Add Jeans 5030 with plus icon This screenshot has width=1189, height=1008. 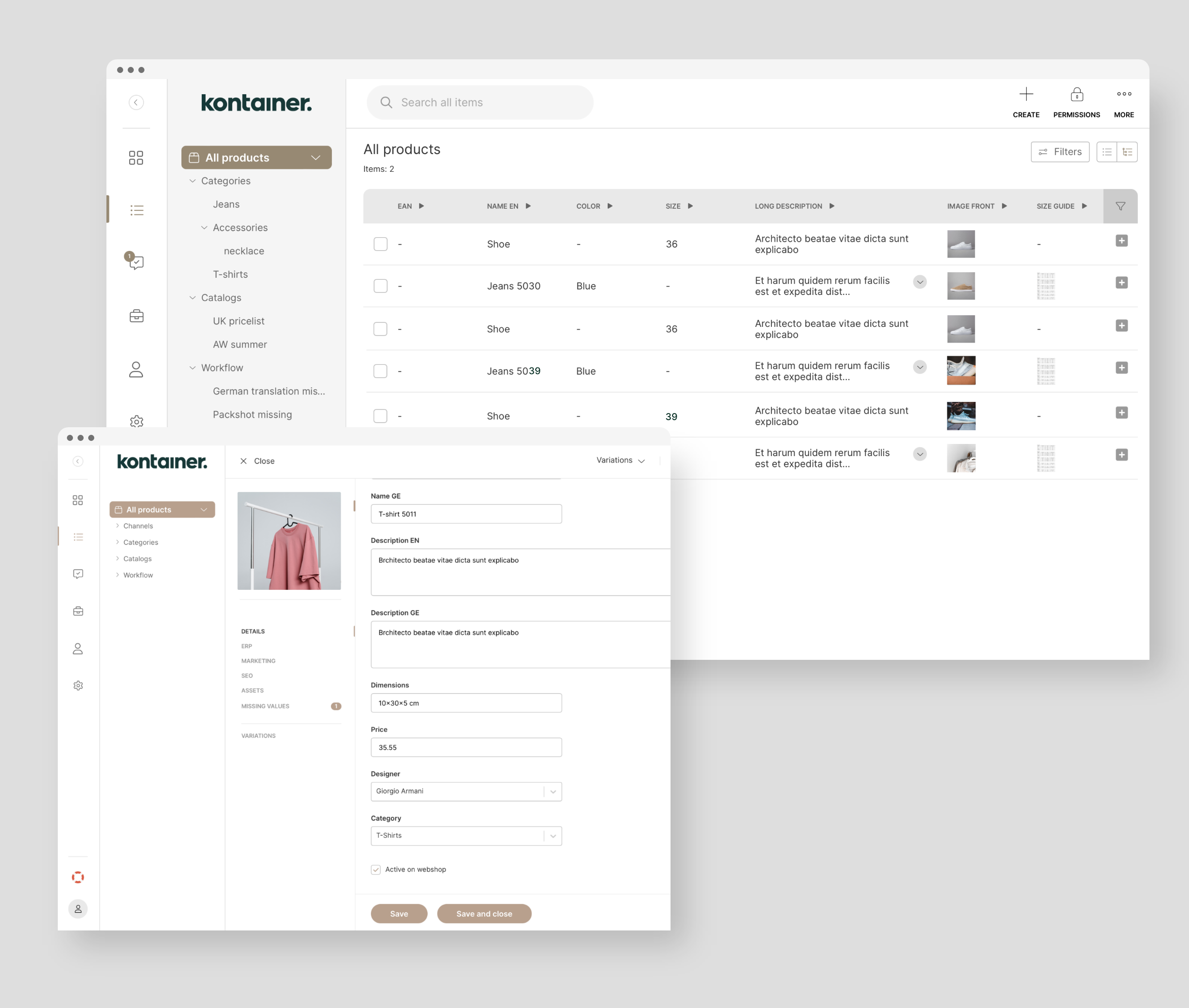pos(1121,283)
